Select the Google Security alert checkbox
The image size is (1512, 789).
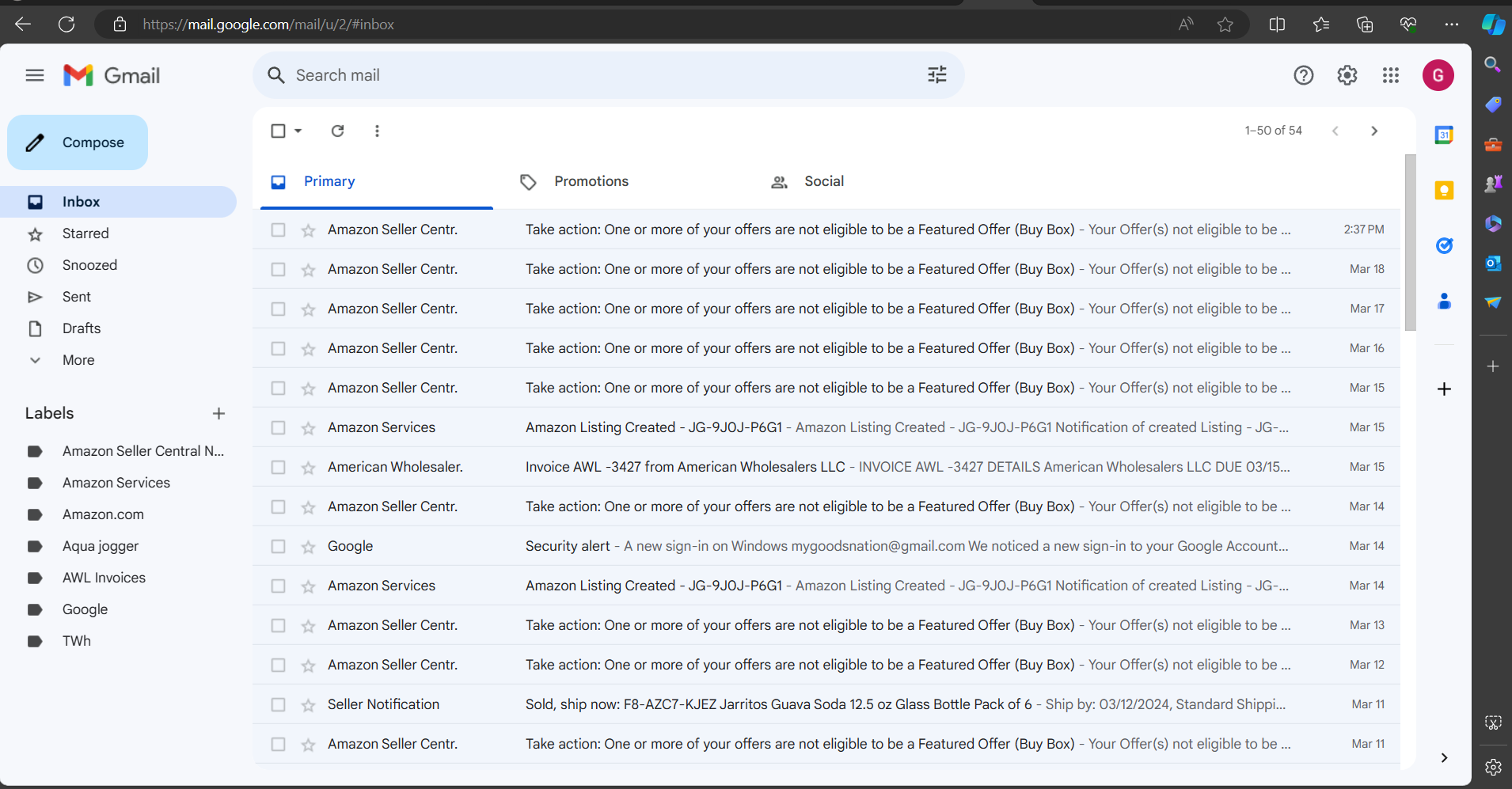point(278,546)
